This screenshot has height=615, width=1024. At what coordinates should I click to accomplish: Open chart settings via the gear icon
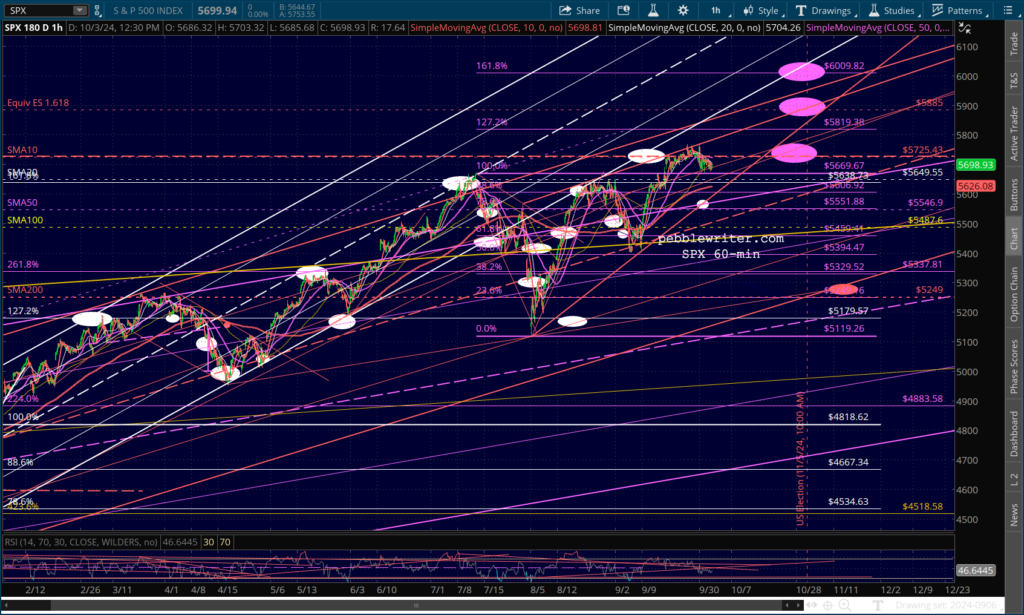point(682,10)
